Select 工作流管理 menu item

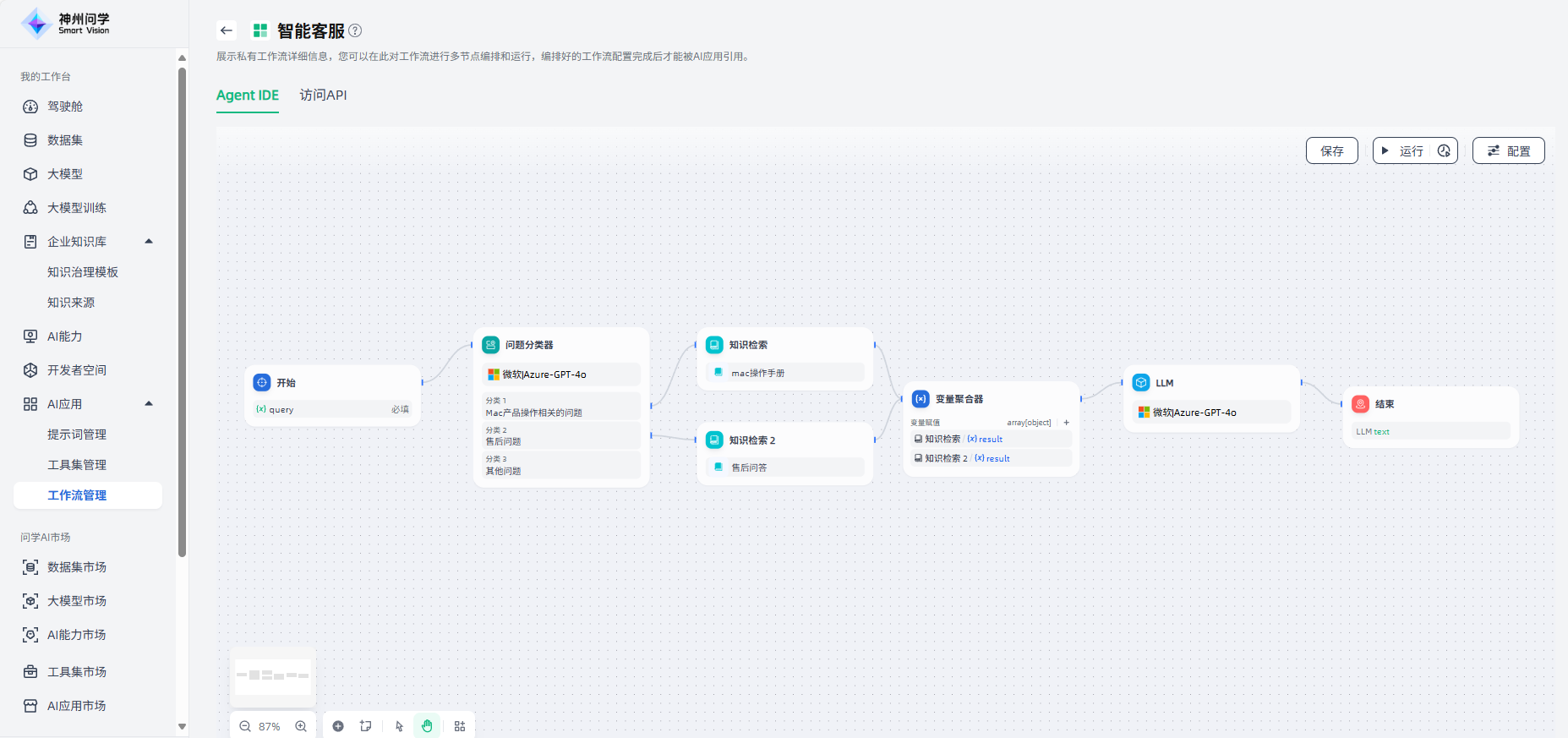(88, 495)
